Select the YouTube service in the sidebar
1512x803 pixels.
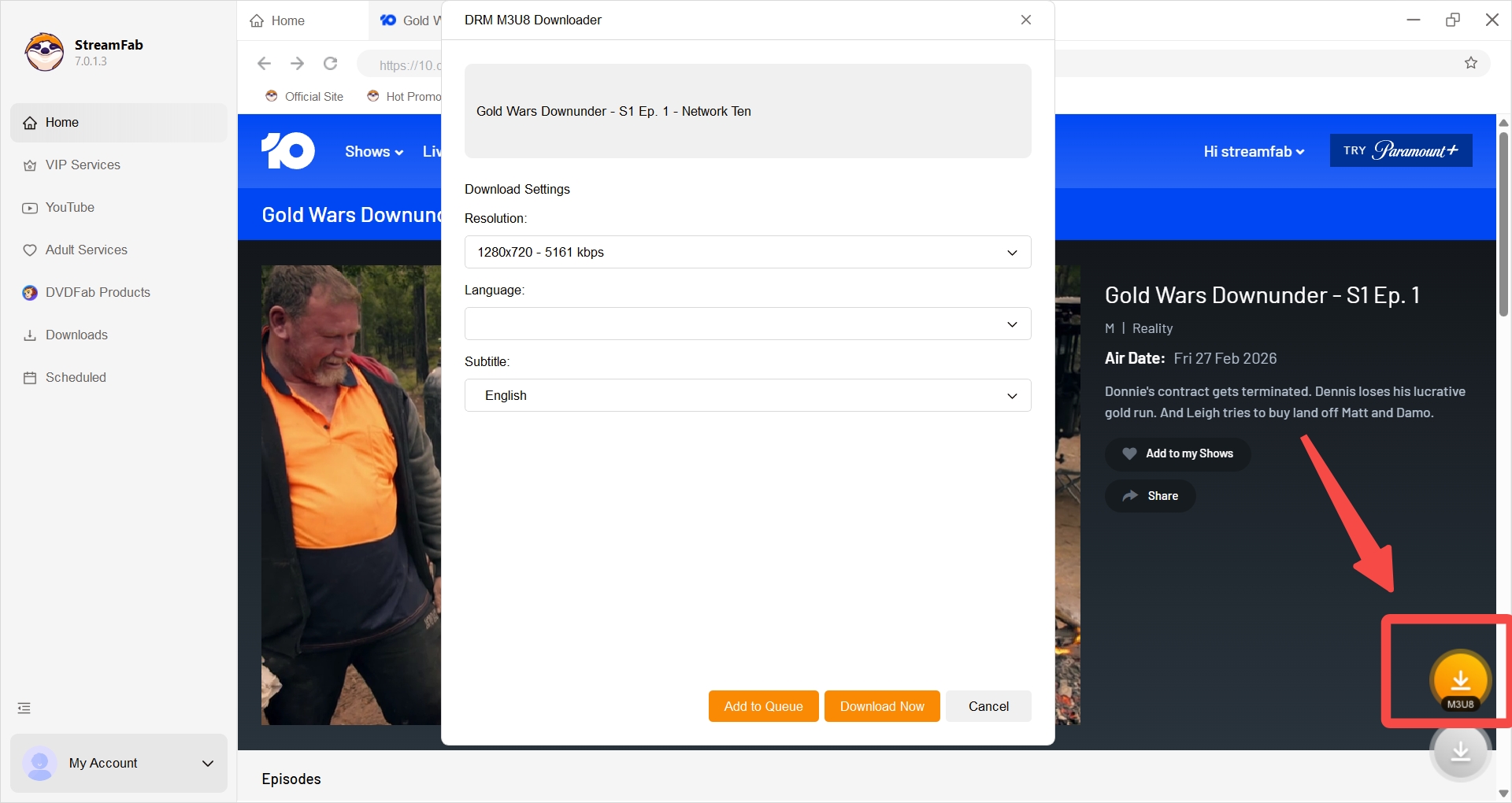tap(70, 207)
